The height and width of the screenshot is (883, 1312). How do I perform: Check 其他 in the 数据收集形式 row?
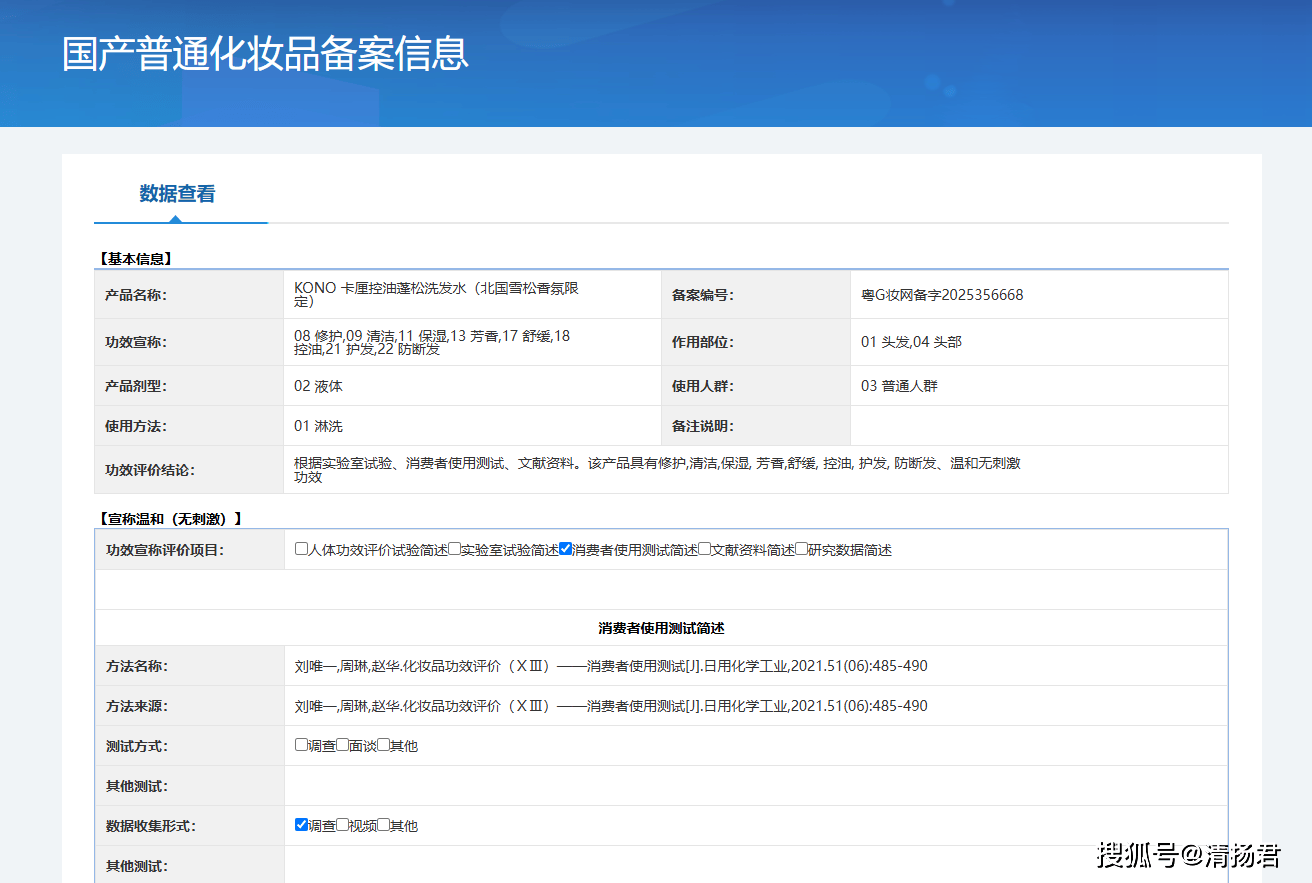point(384,825)
